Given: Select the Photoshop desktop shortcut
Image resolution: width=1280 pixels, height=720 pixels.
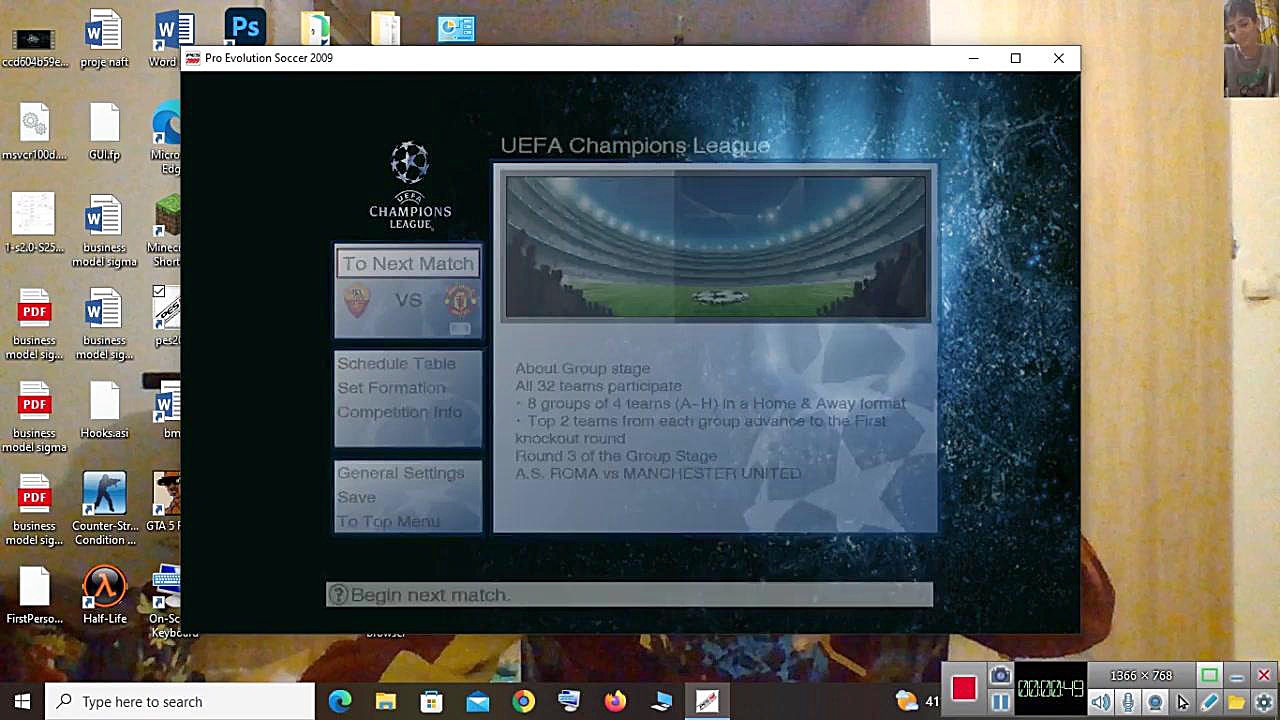Looking at the screenshot, I should (x=245, y=27).
